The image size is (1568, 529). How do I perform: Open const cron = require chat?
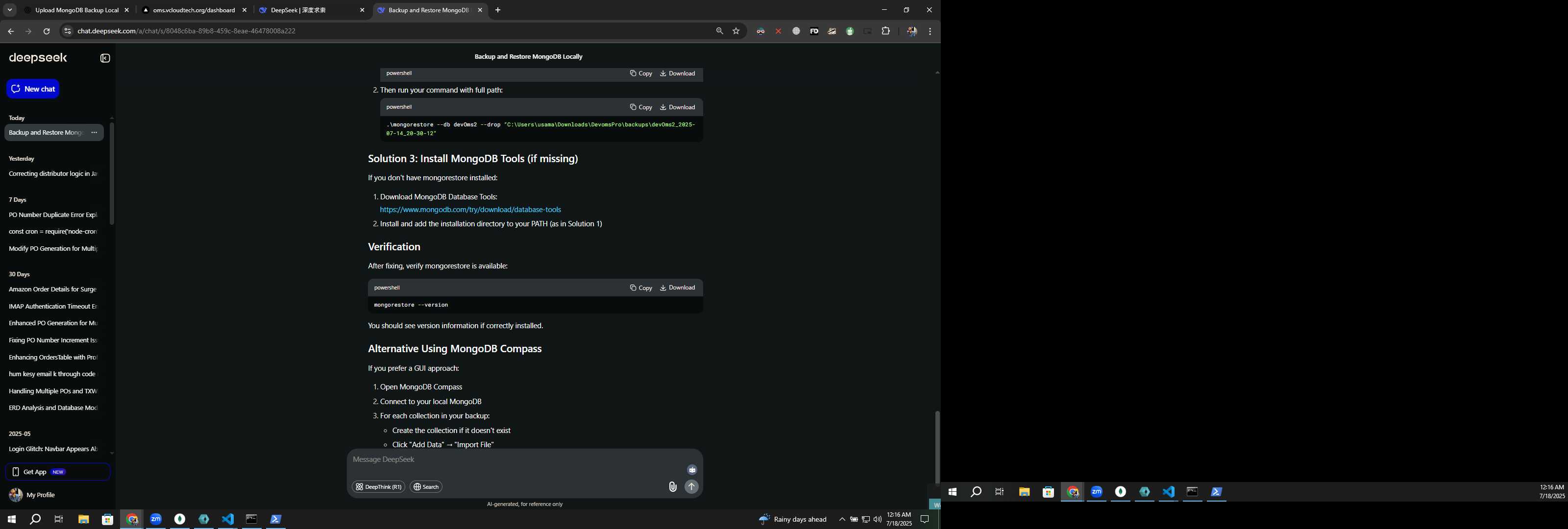(x=53, y=232)
